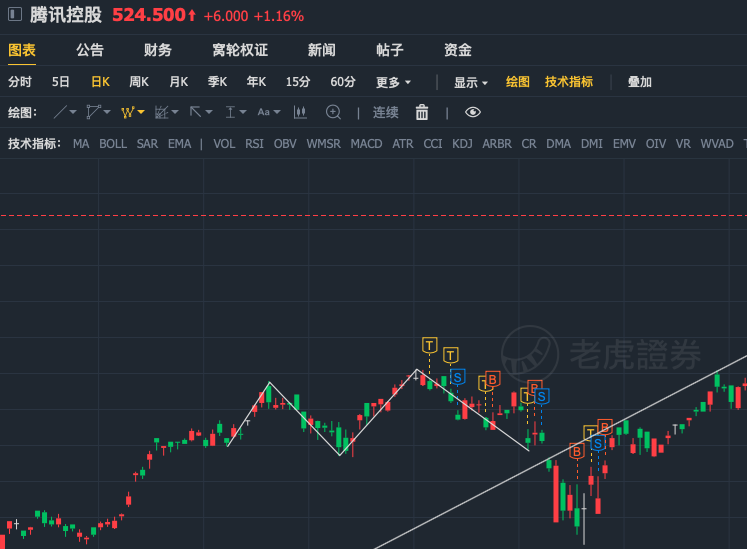Switch to the 资金 capital flow tab
This screenshot has width=747, height=549.
pos(458,50)
